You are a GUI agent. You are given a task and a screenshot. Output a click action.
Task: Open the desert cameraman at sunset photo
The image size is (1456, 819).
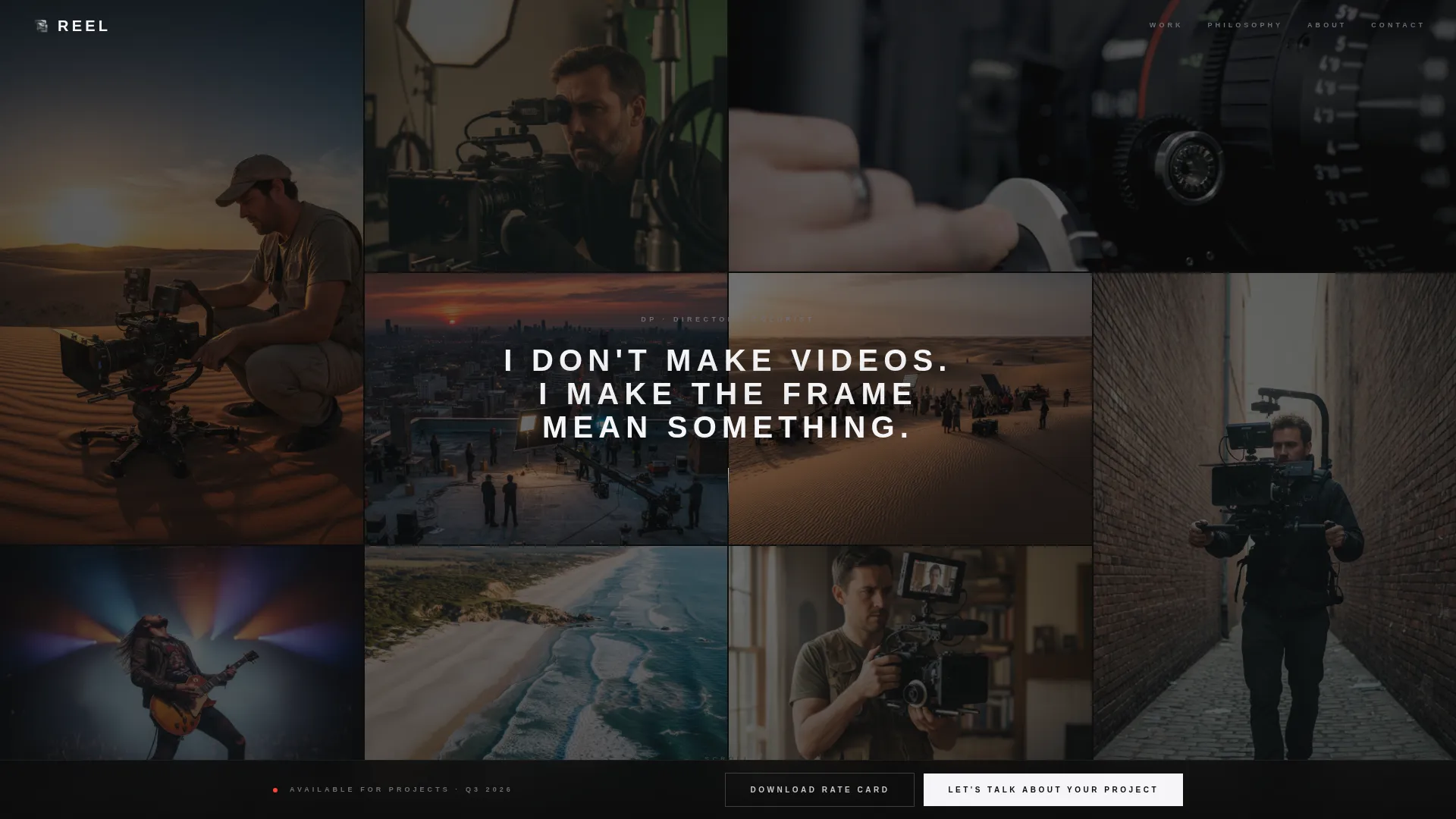[181, 271]
